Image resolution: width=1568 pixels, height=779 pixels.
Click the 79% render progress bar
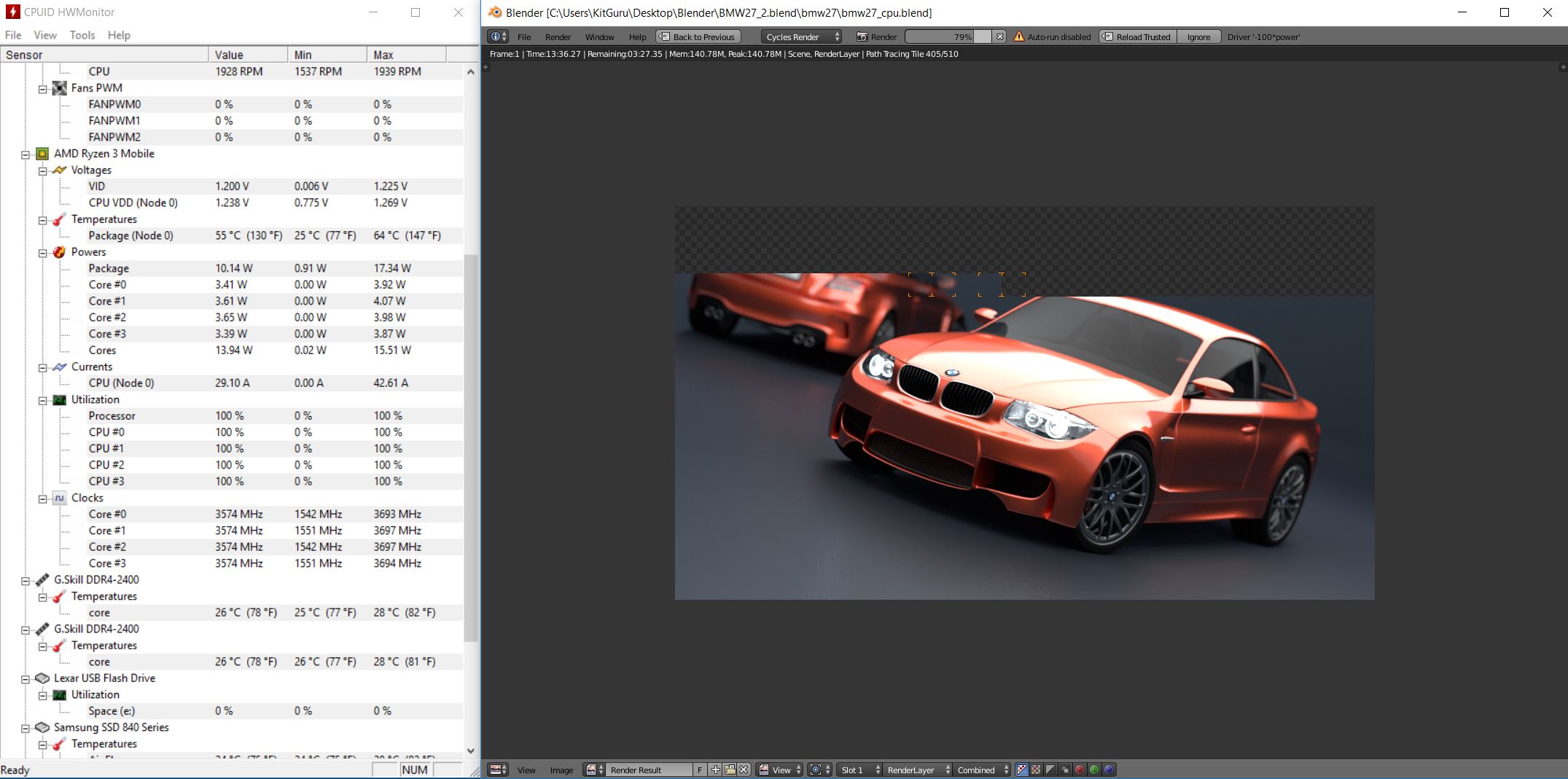point(948,36)
